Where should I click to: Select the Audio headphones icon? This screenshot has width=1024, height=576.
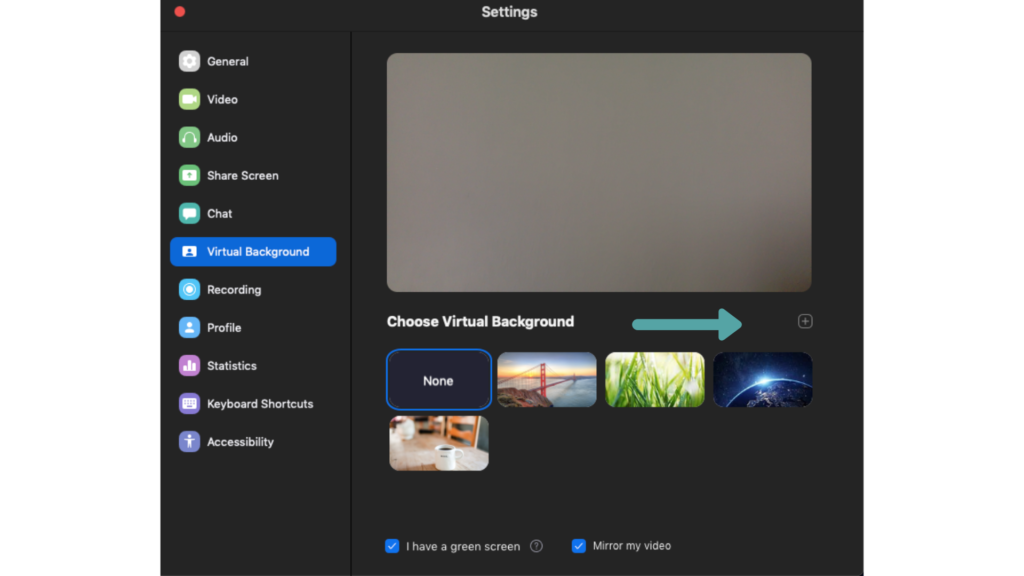click(x=189, y=137)
